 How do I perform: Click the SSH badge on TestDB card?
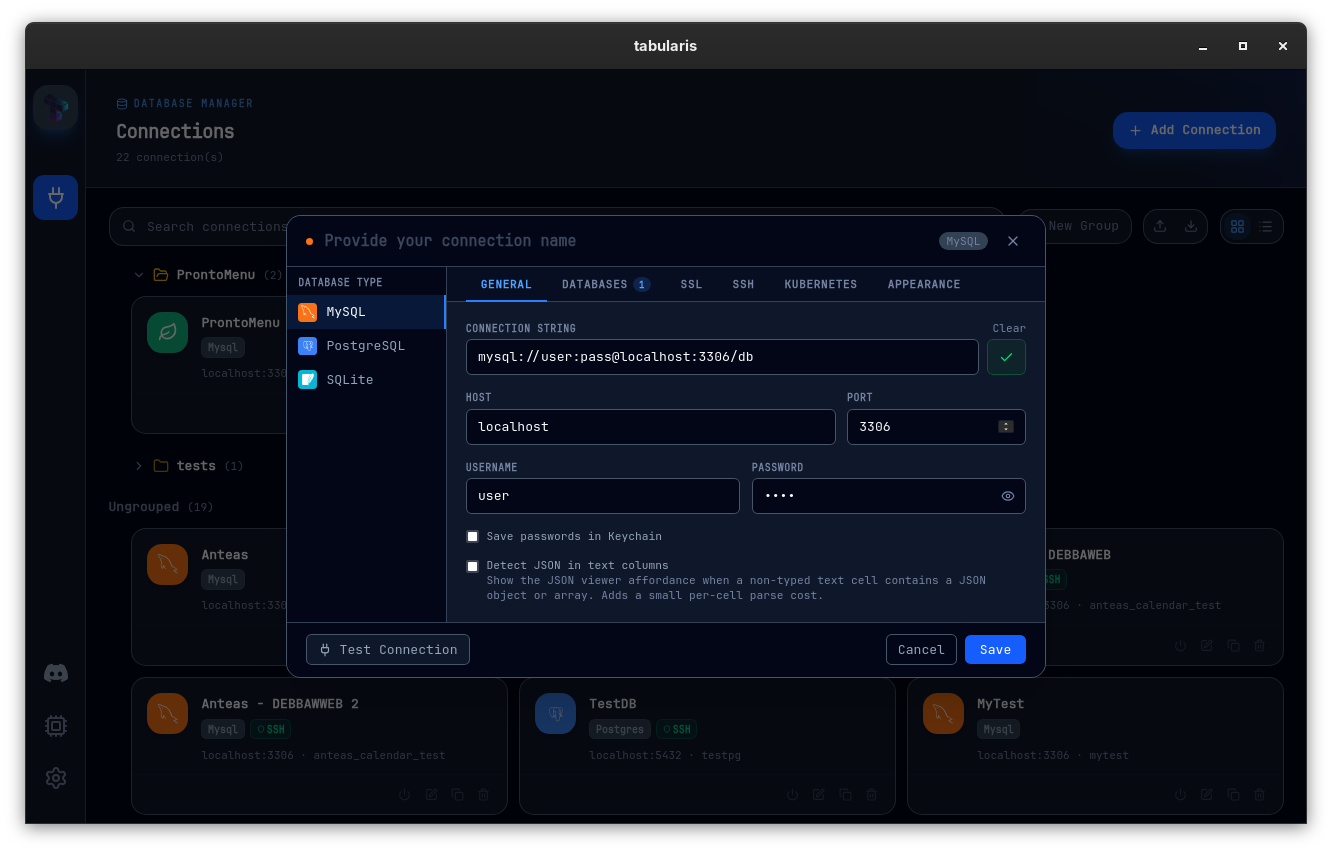coord(676,729)
